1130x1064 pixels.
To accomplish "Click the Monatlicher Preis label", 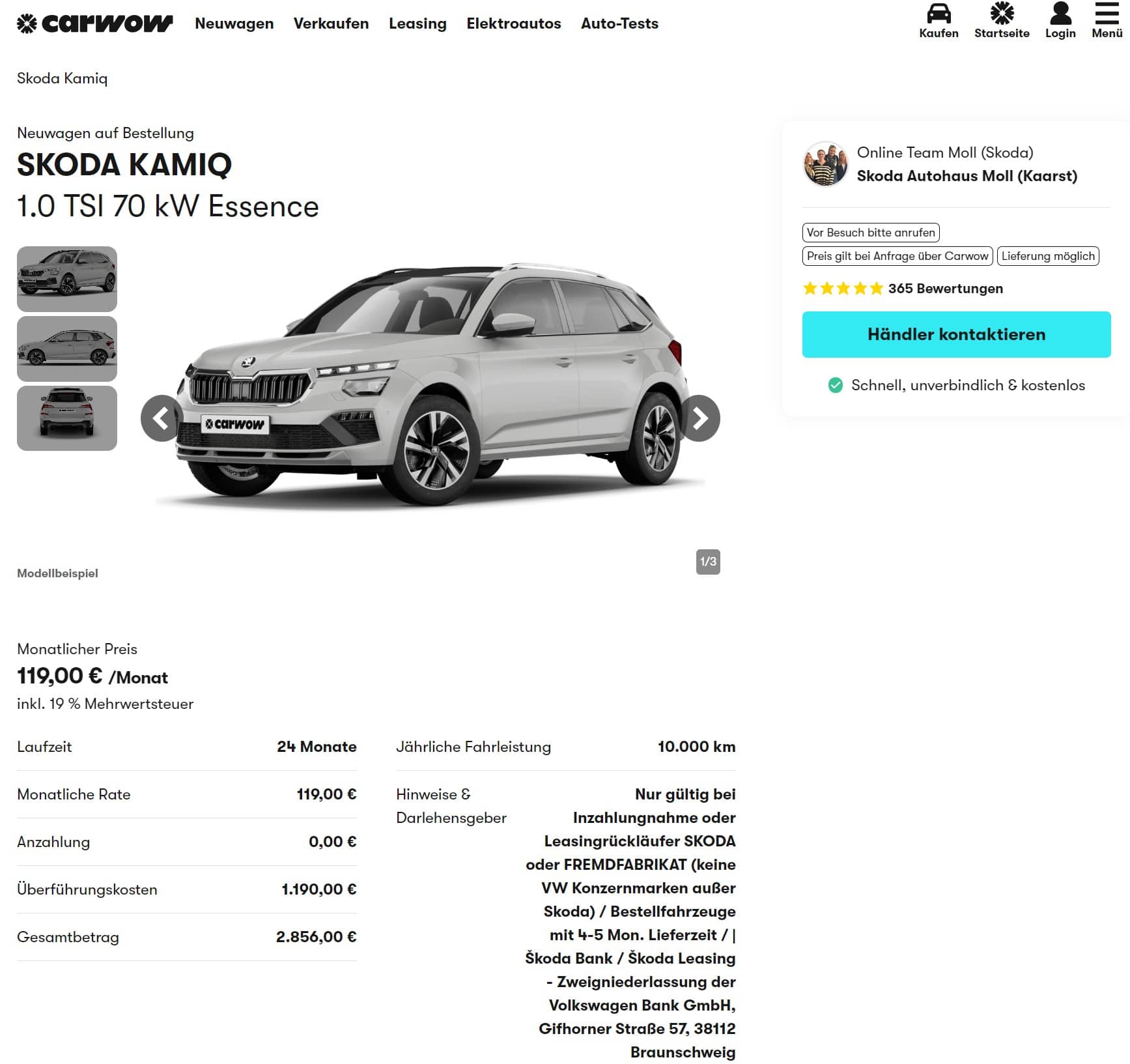I will (x=77, y=649).
